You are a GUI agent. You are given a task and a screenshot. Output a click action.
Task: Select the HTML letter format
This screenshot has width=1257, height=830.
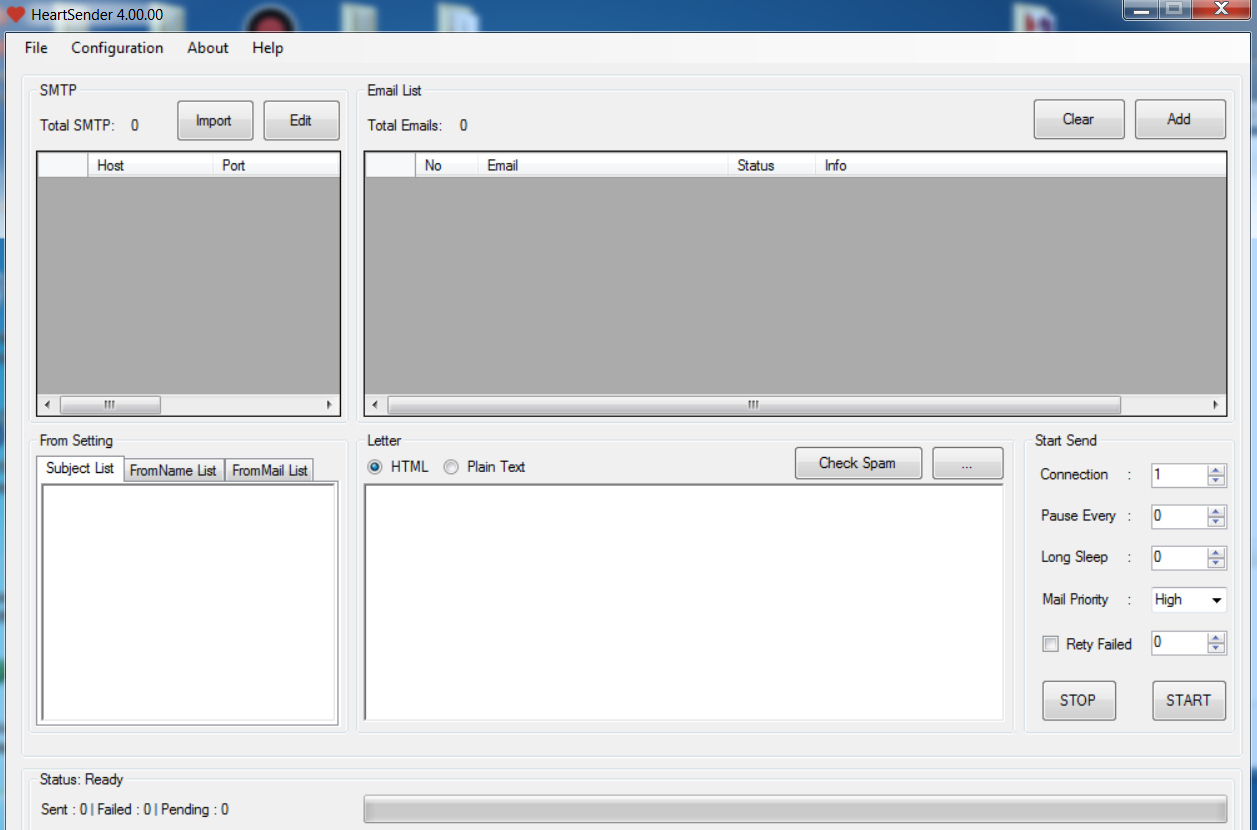375,467
